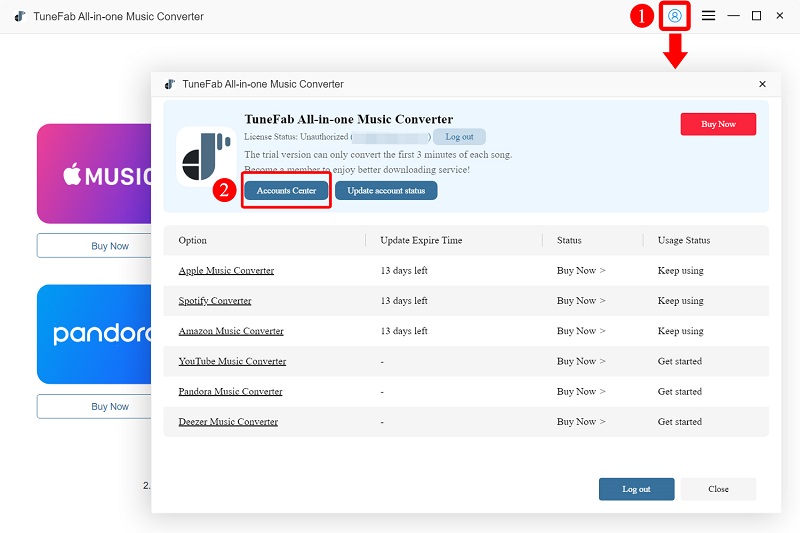Image resolution: width=800 pixels, height=533 pixels.
Task: Open Deezer Music Converter link
Action: click(228, 422)
